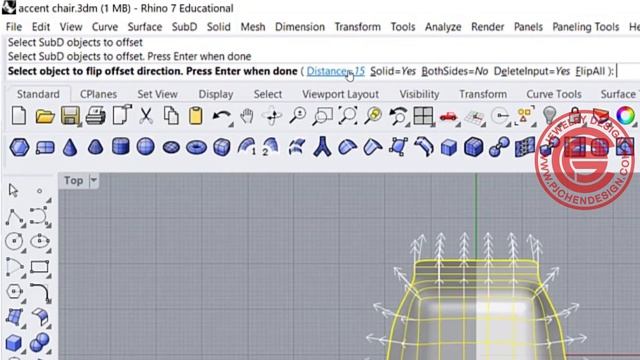
Task: Click the Top viewport title label
Action: pos(73,180)
